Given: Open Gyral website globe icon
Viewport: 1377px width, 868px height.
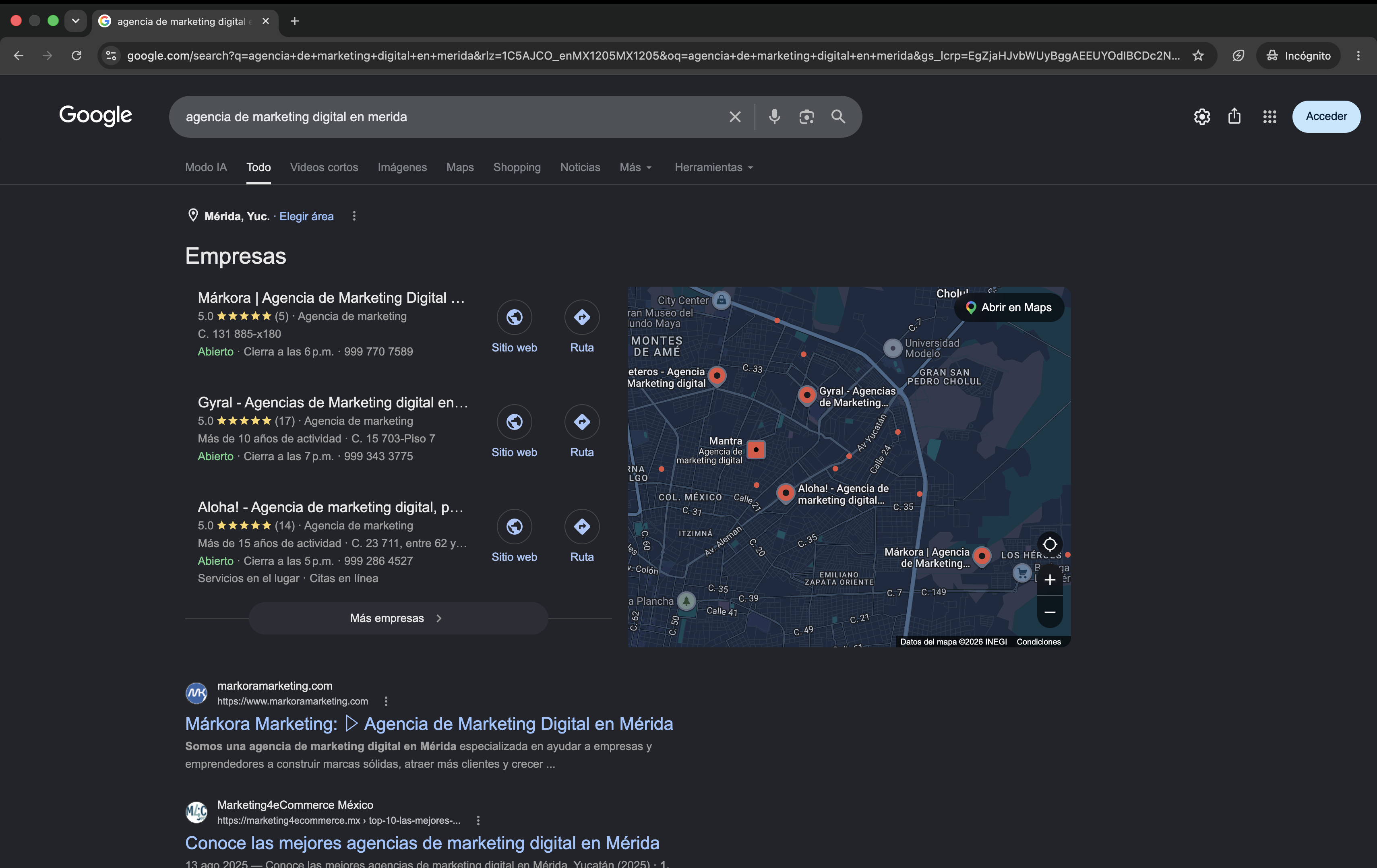Looking at the screenshot, I should coord(514,422).
